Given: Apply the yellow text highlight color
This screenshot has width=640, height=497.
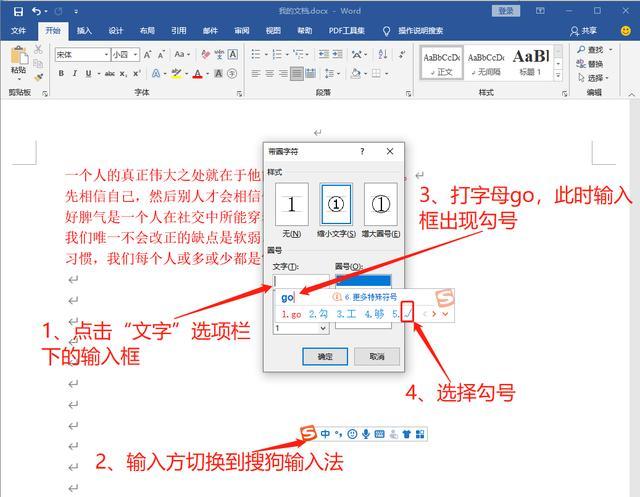Looking at the screenshot, I should click(x=176, y=74).
